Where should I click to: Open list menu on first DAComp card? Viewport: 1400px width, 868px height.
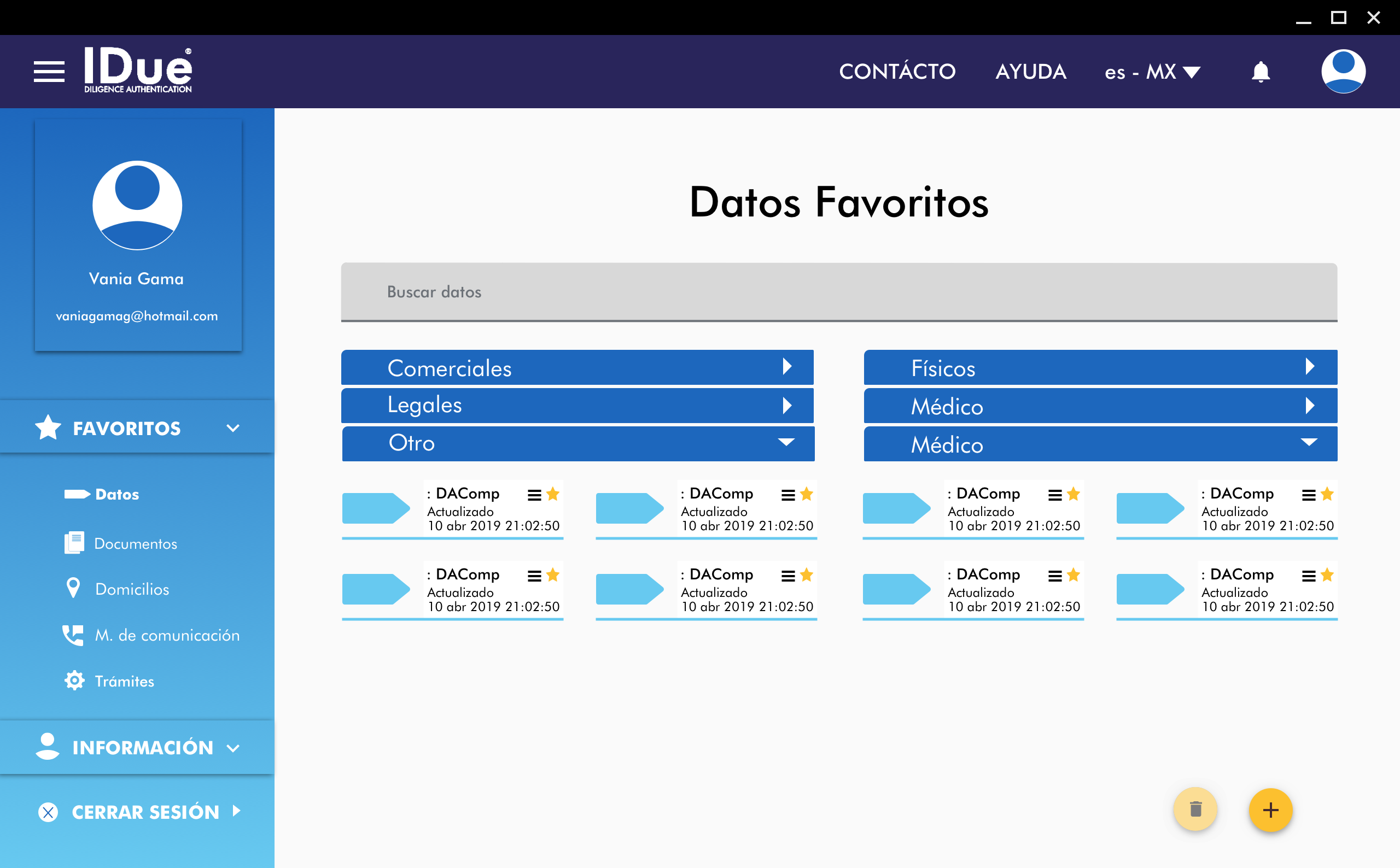point(534,495)
